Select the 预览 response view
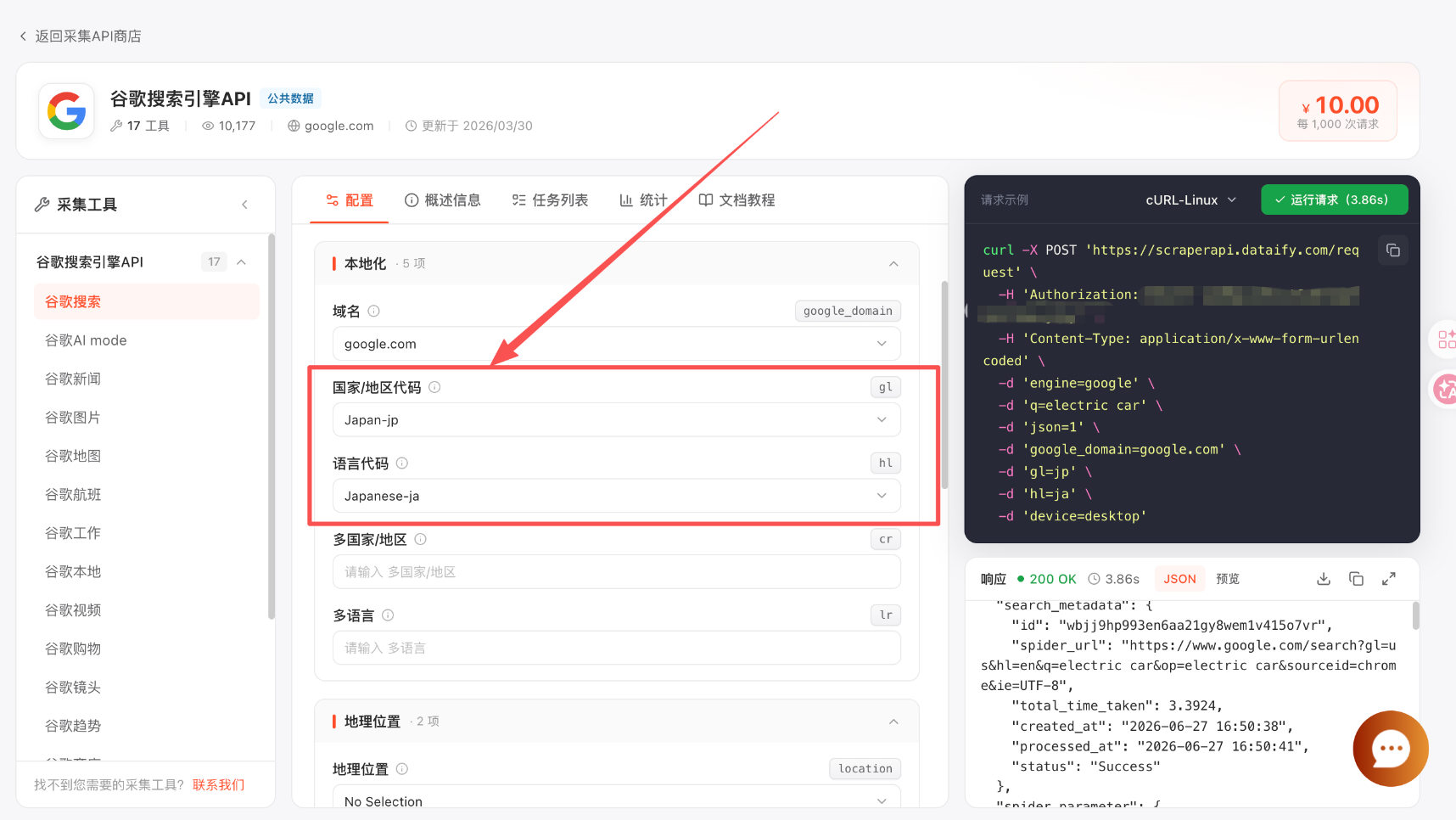1456x820 pixels. pyautogui.click(x=1228, y=579)
